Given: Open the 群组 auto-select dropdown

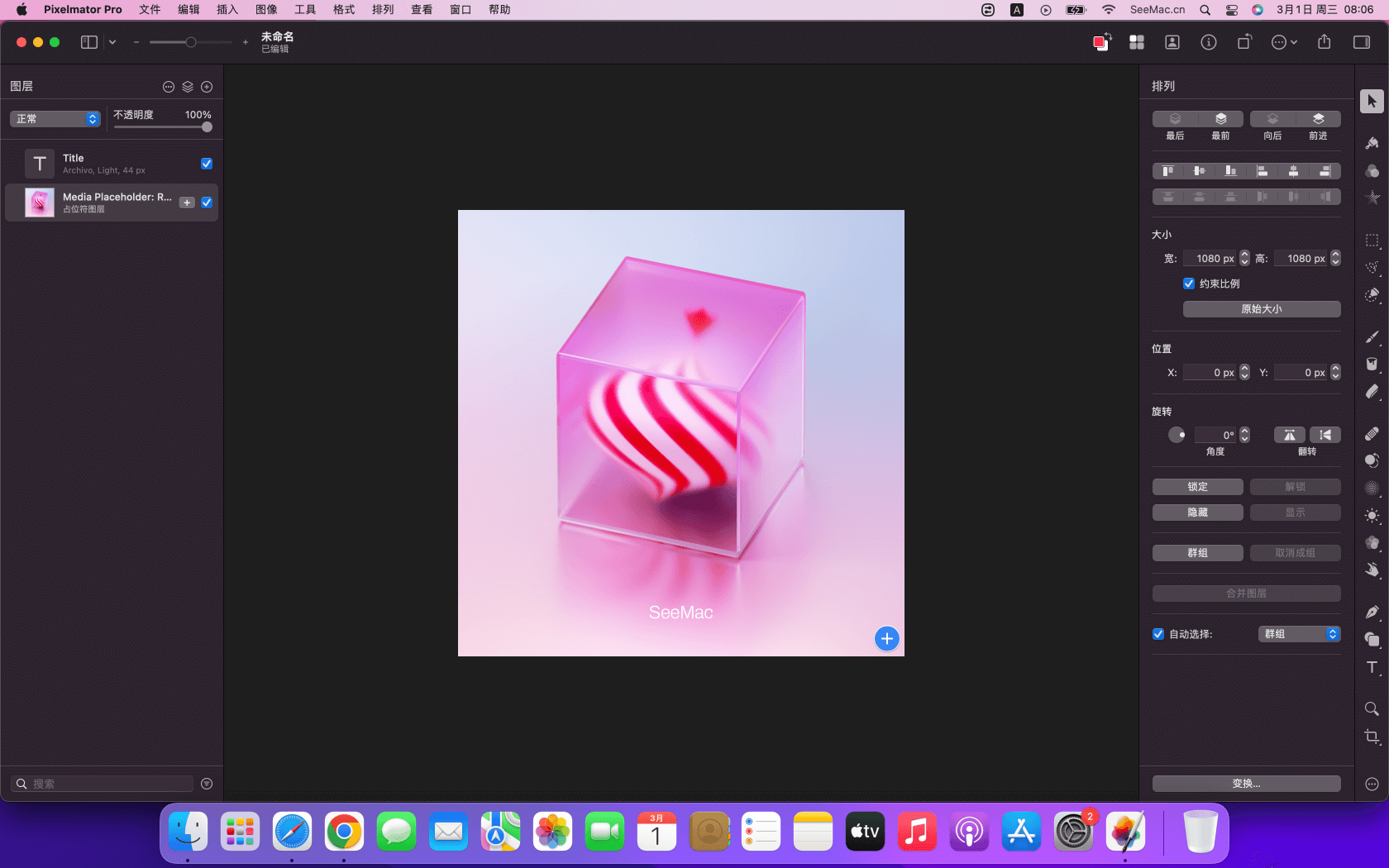Looking at the screenshot, I should pyautogui.click(x=1300, y=634).
